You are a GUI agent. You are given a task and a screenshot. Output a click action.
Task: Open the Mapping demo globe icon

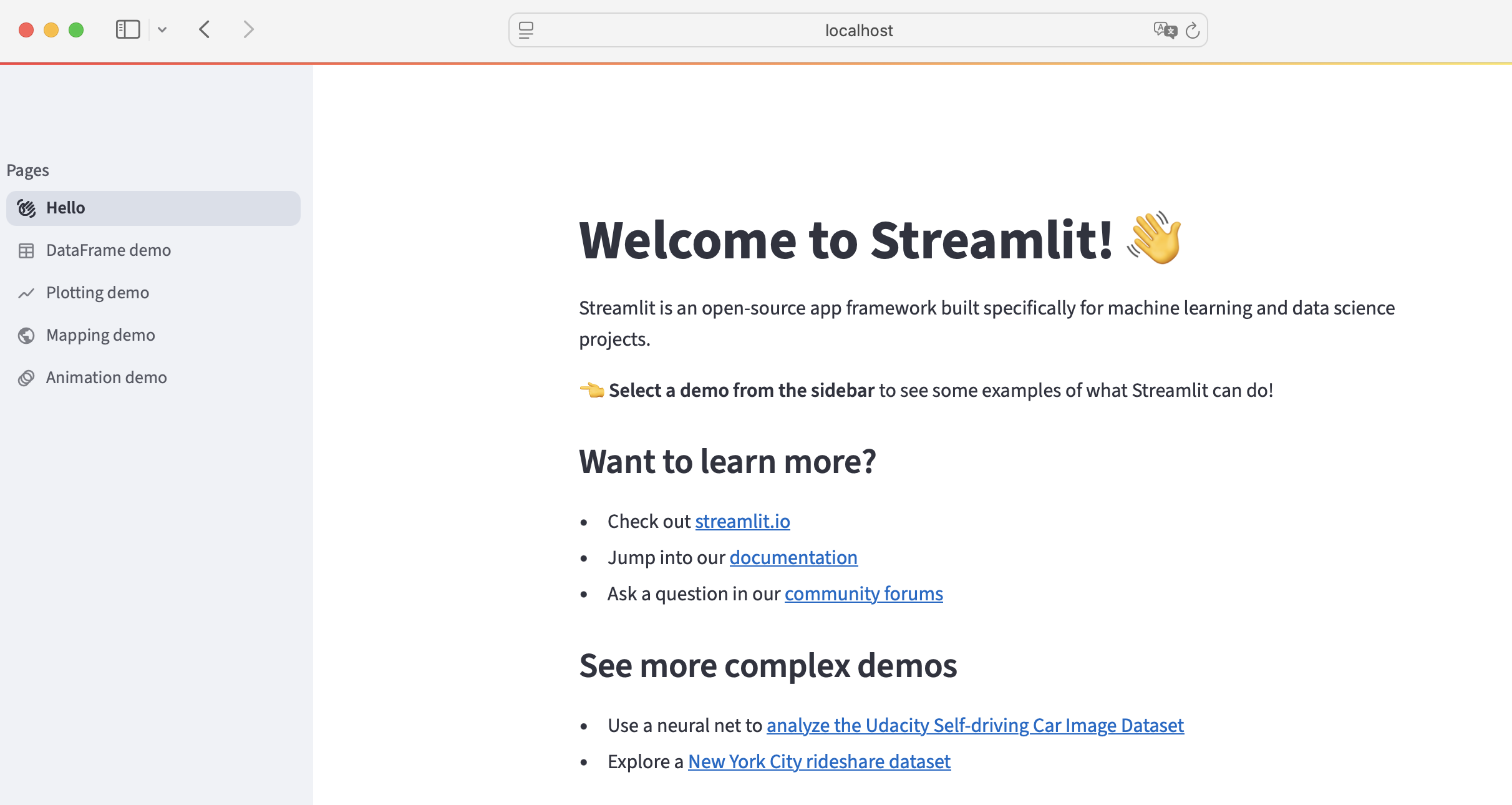26,335
